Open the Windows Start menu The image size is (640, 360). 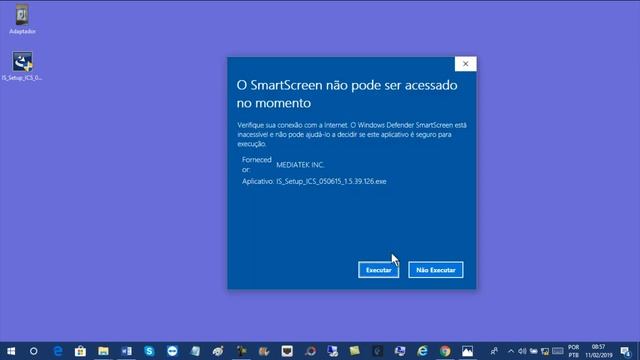tap(11, 351)
